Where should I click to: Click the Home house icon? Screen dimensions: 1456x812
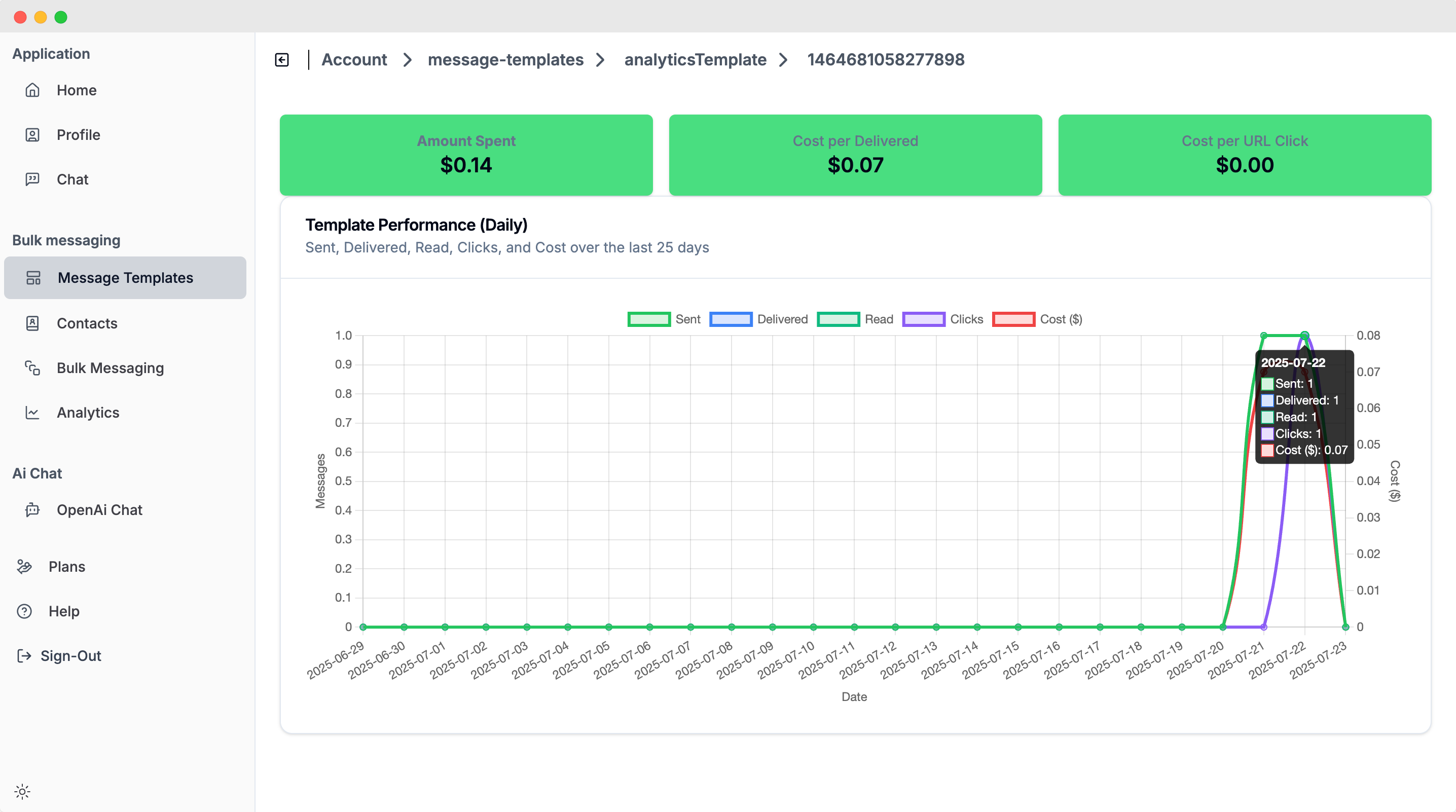click(x=32, y=90)
